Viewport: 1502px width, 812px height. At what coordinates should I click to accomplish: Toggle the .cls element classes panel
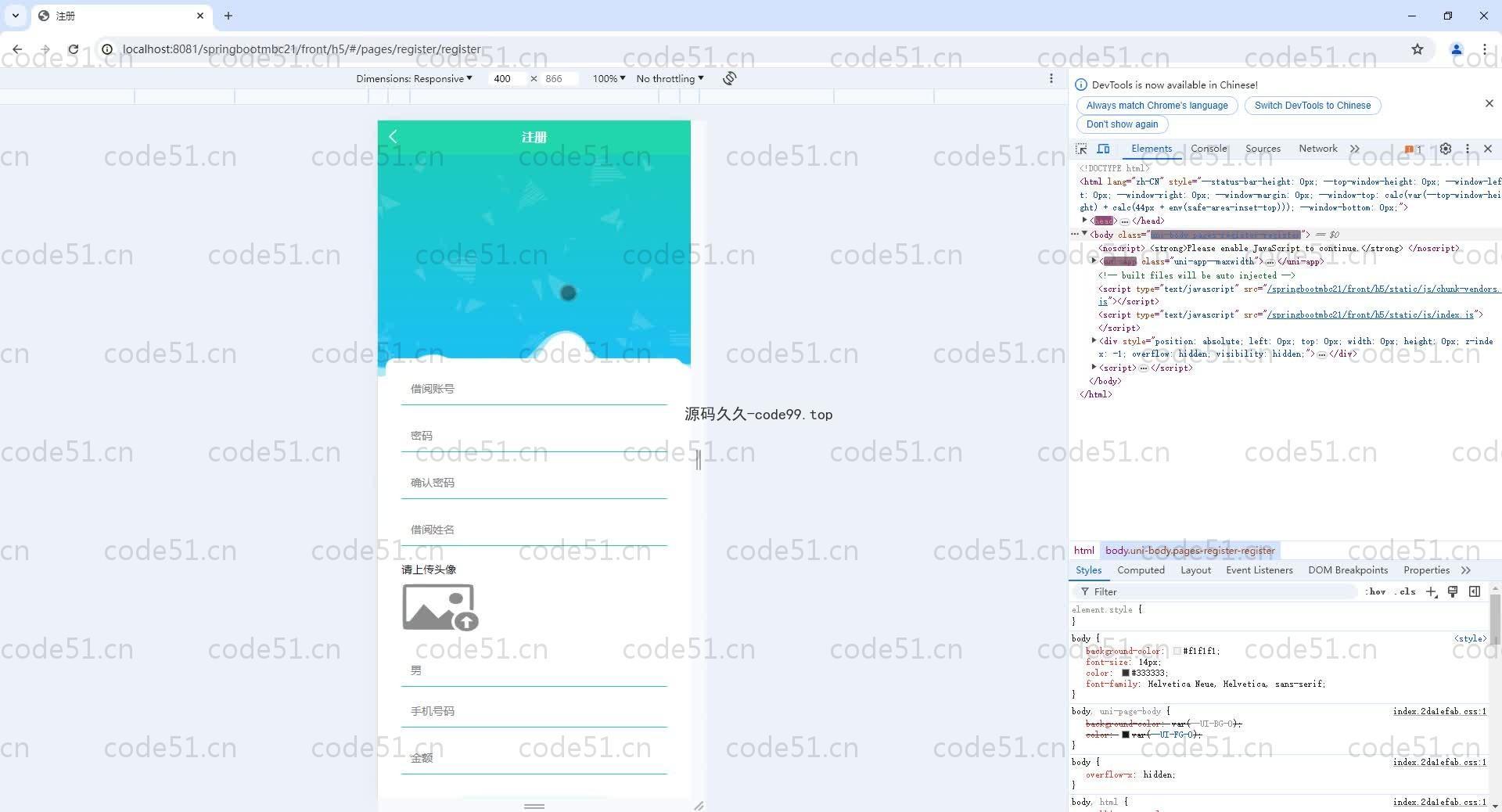pyautogui.click(x=1407, y=592)
